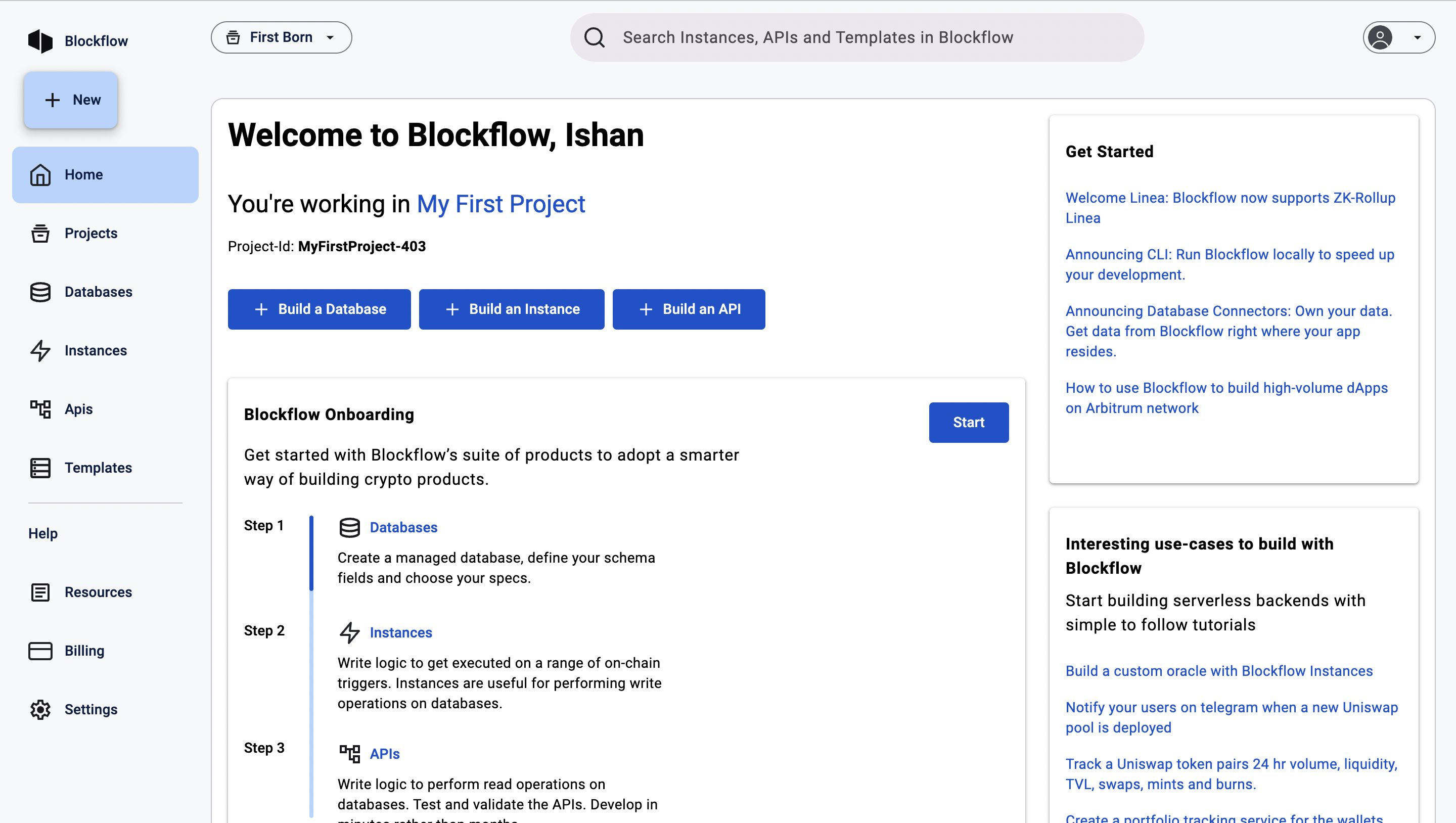
Task: Open the Arbitrum network dApps article
Action: click(x=1226, y=397)
